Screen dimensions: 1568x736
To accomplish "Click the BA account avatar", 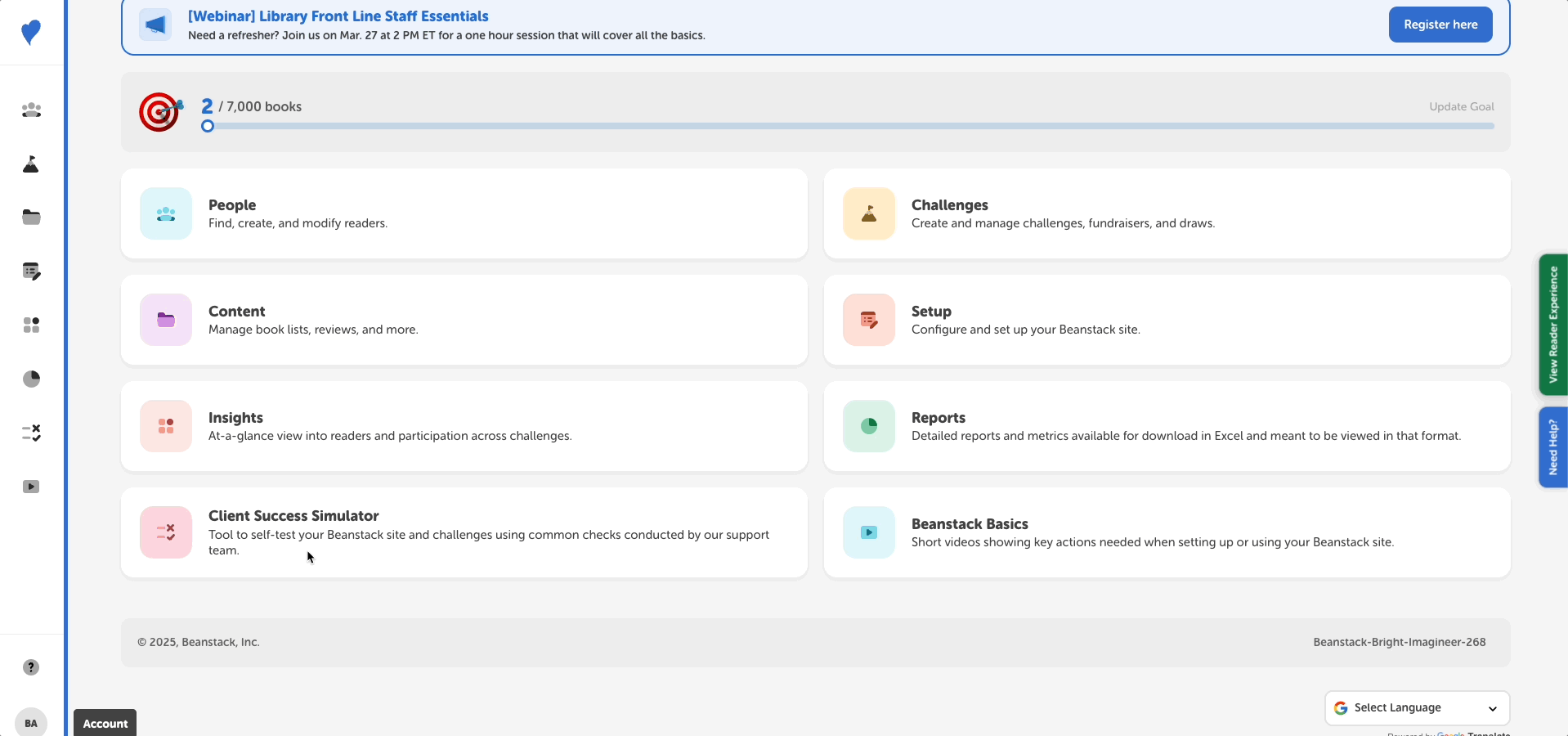I will [x=31, y=722].
